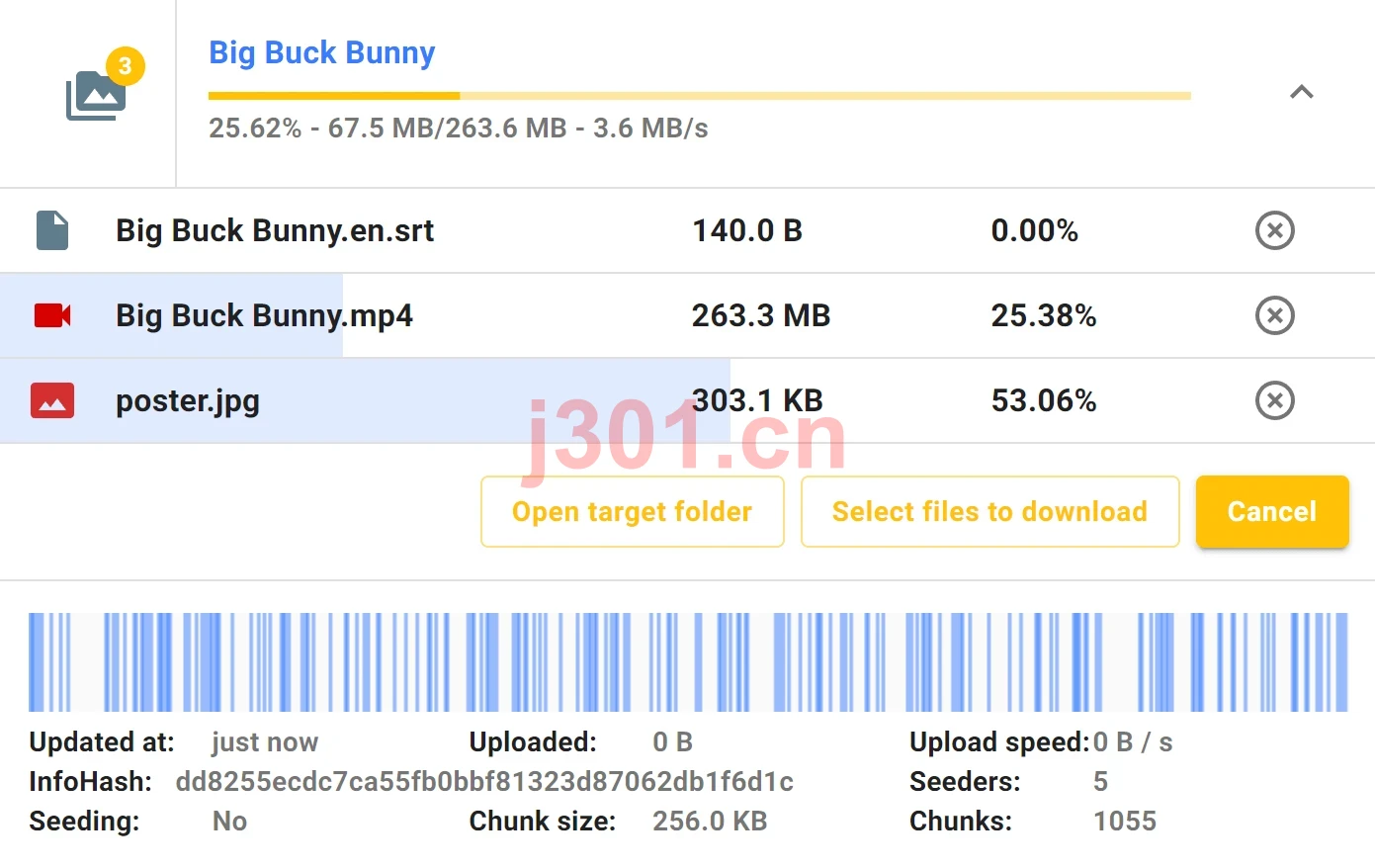
Task: Click the 'InfoHash:' label
Action: 91,782
